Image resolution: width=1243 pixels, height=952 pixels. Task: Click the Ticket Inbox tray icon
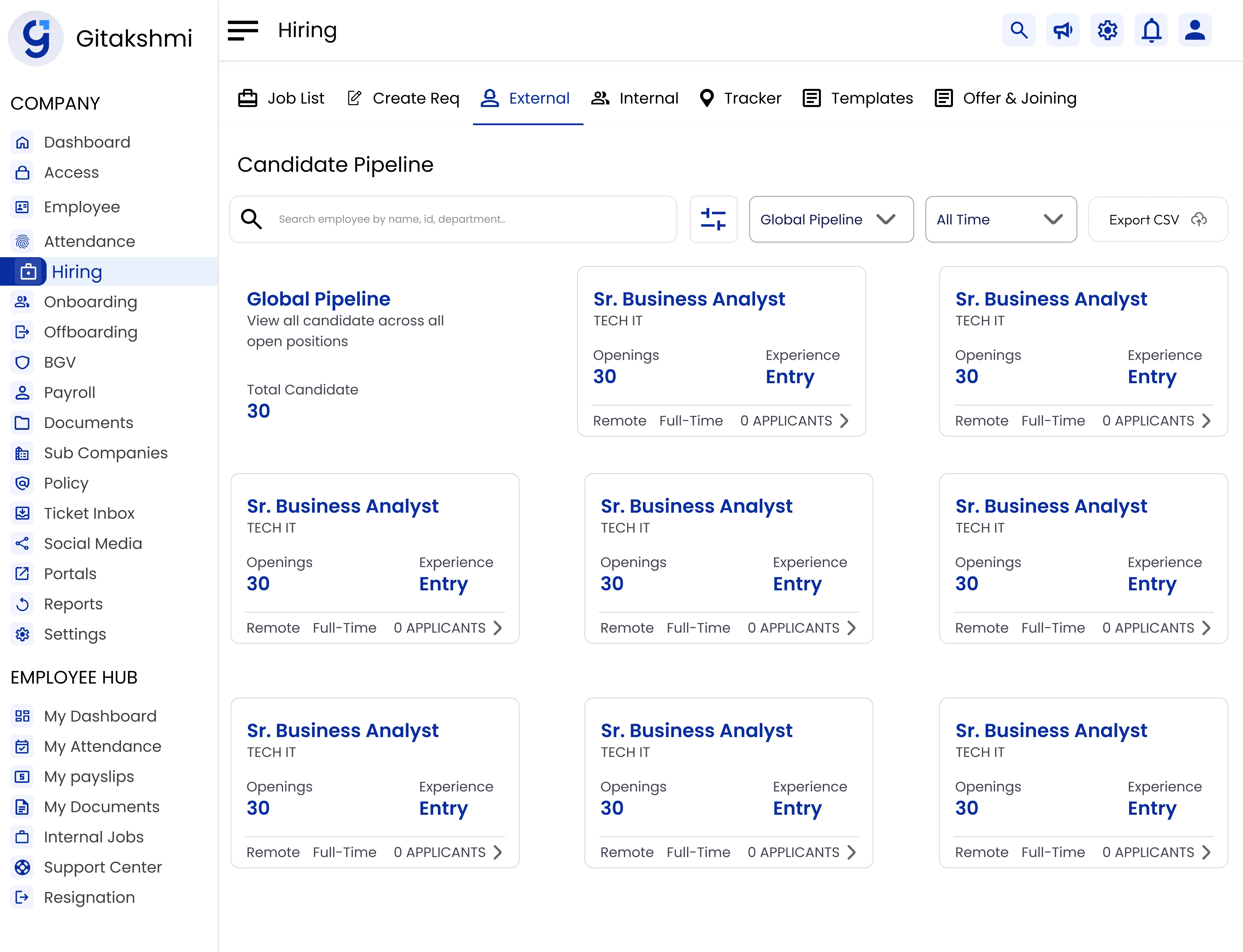pyautogui.click(x=22, y=513)
